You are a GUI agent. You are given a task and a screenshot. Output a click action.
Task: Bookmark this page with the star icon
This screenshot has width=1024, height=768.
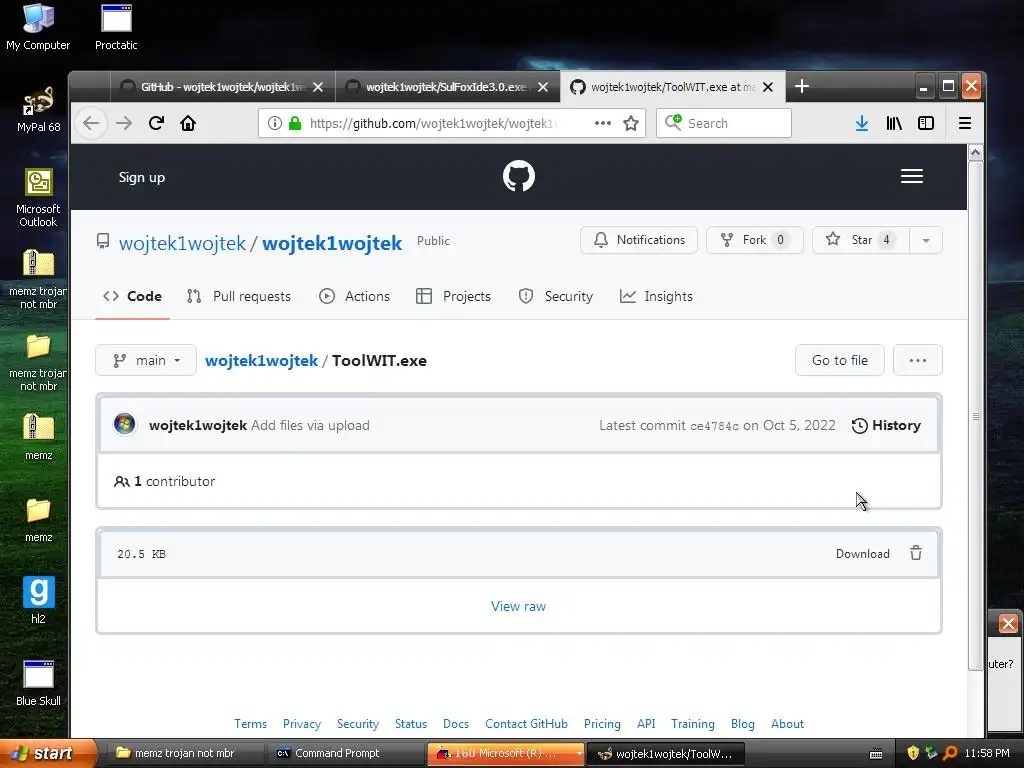pos(631,123)
